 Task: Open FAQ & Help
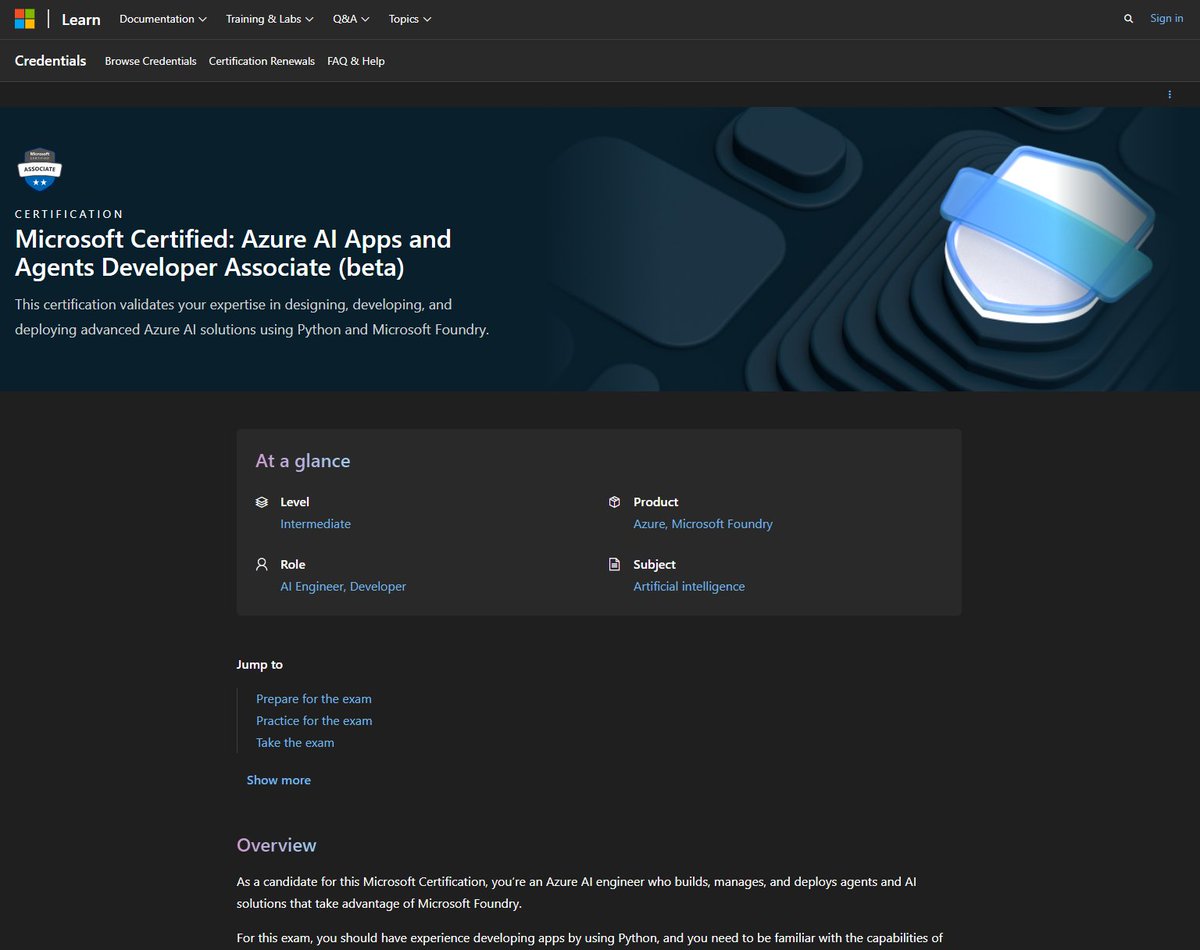tap(356, 61)
